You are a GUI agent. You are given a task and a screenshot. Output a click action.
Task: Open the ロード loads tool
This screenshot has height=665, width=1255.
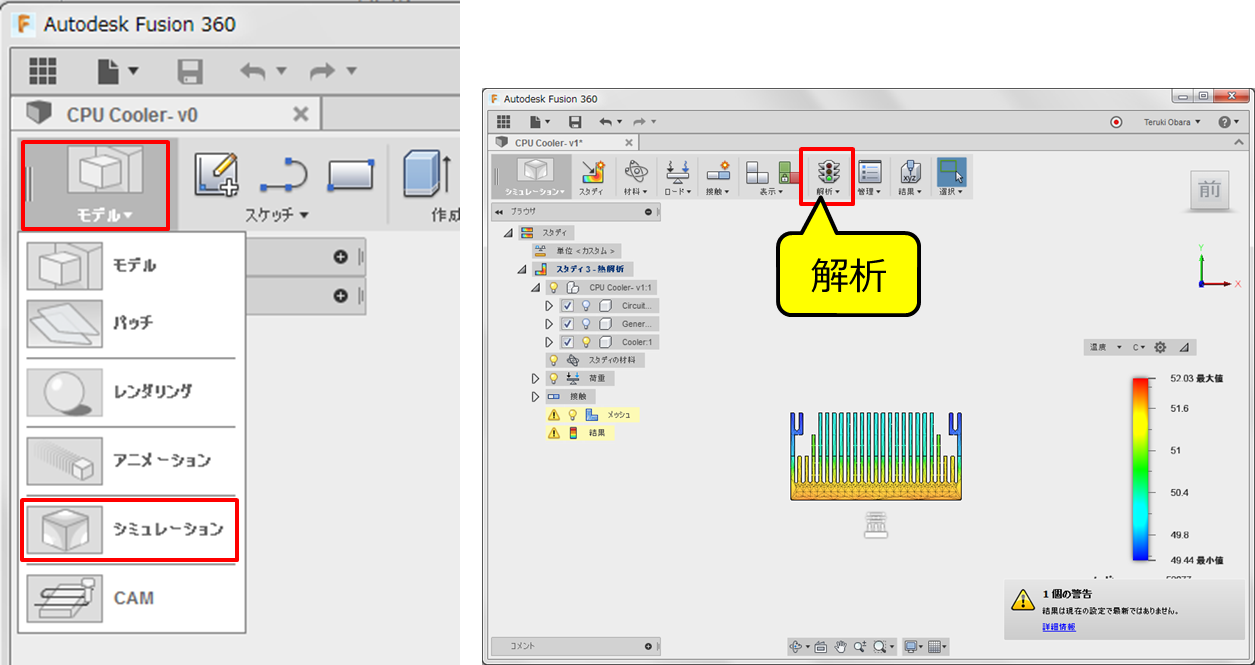click(676, 177)
